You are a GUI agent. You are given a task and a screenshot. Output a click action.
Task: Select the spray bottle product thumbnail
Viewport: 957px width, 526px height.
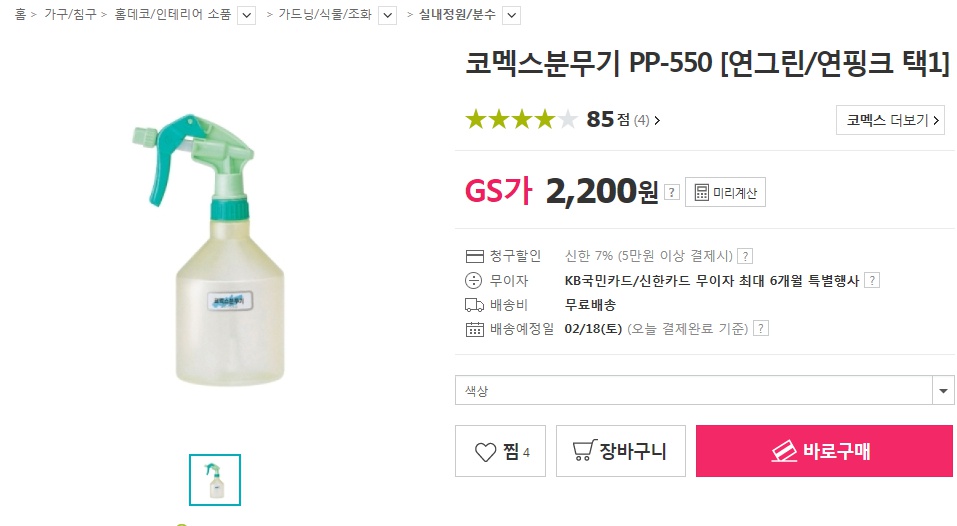pyautogui.click(x=215, y=480)
